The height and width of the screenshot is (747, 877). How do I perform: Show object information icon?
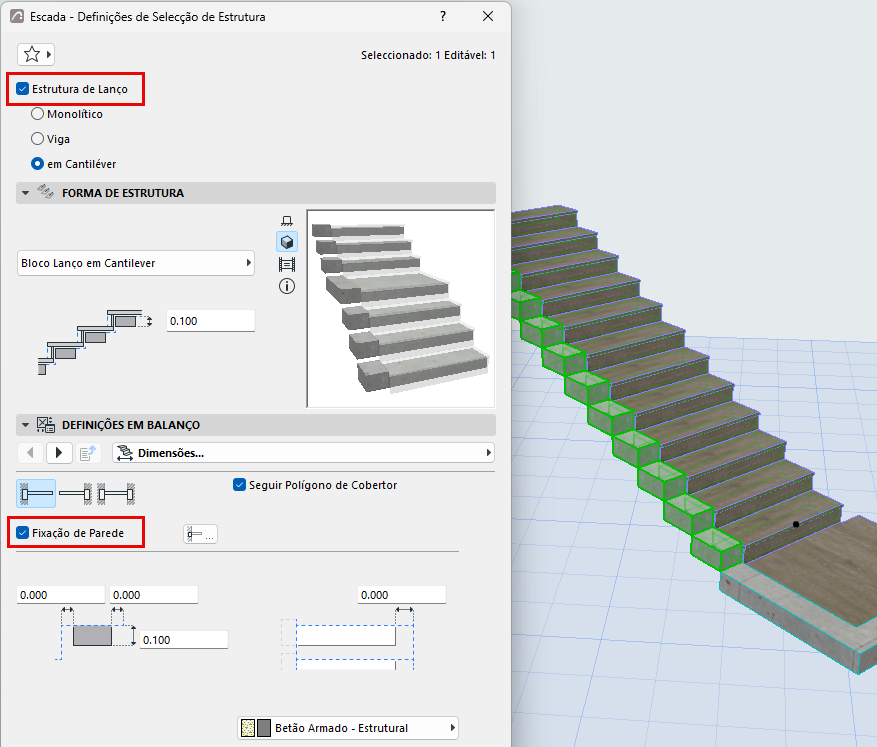[x=287, y=286]
